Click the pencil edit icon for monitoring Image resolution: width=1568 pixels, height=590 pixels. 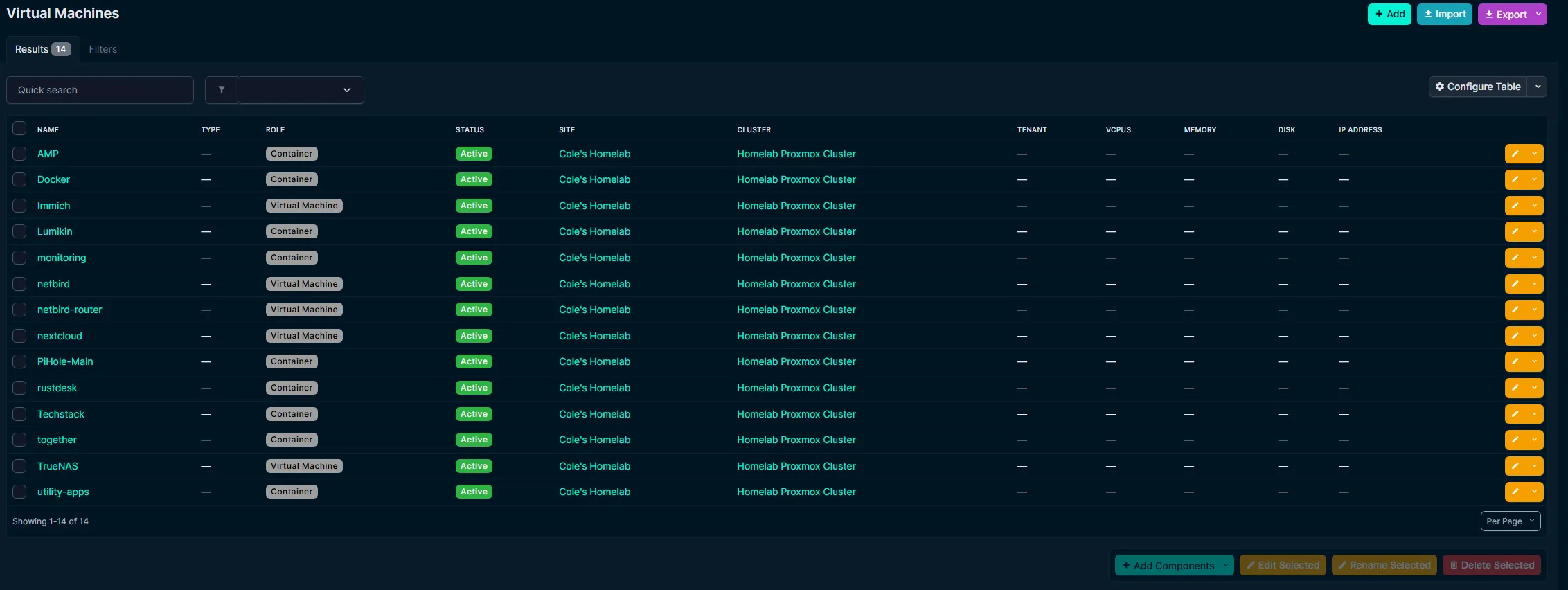1515,258
